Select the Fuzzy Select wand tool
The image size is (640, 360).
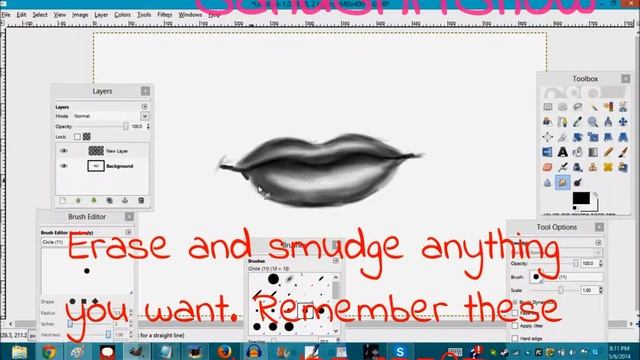click(x=593, y=107)
